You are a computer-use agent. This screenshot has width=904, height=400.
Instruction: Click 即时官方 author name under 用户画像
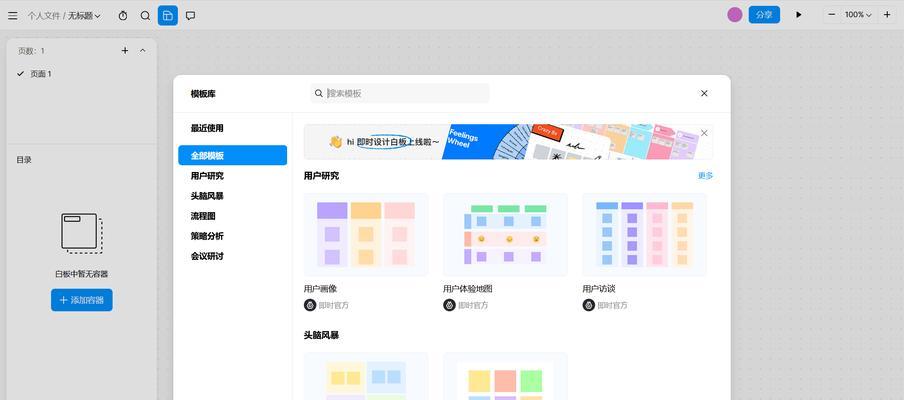pyautogui.click(x=334, y=305)
